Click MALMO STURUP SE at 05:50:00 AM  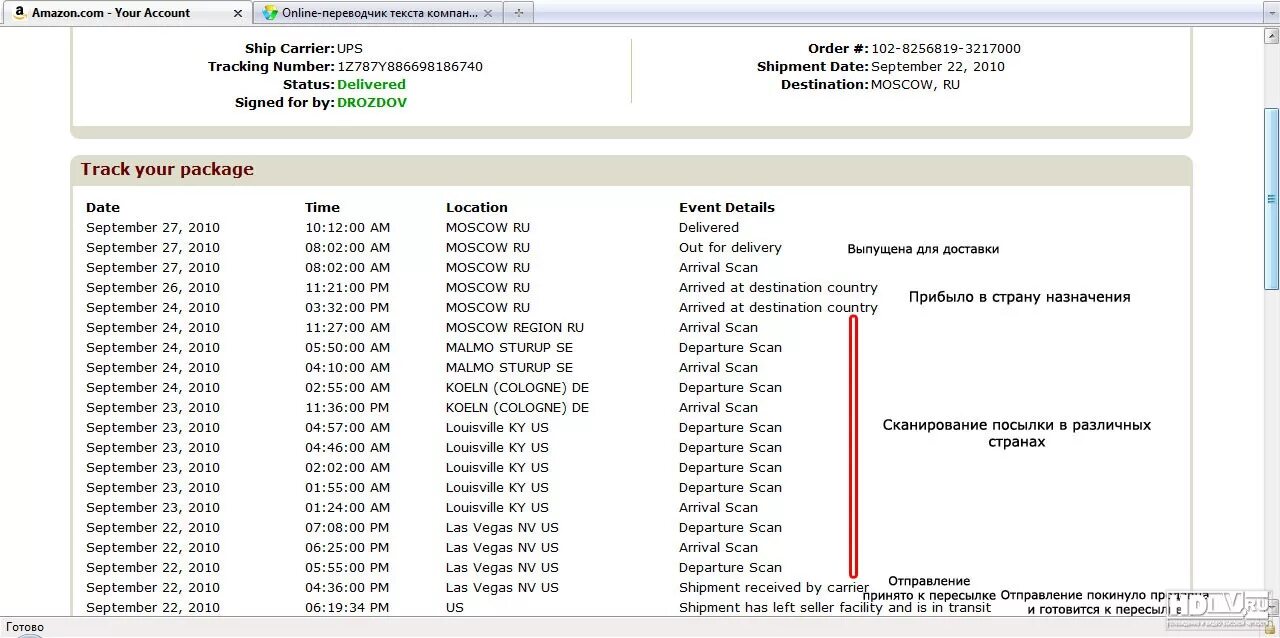click(x=509, y=348)
